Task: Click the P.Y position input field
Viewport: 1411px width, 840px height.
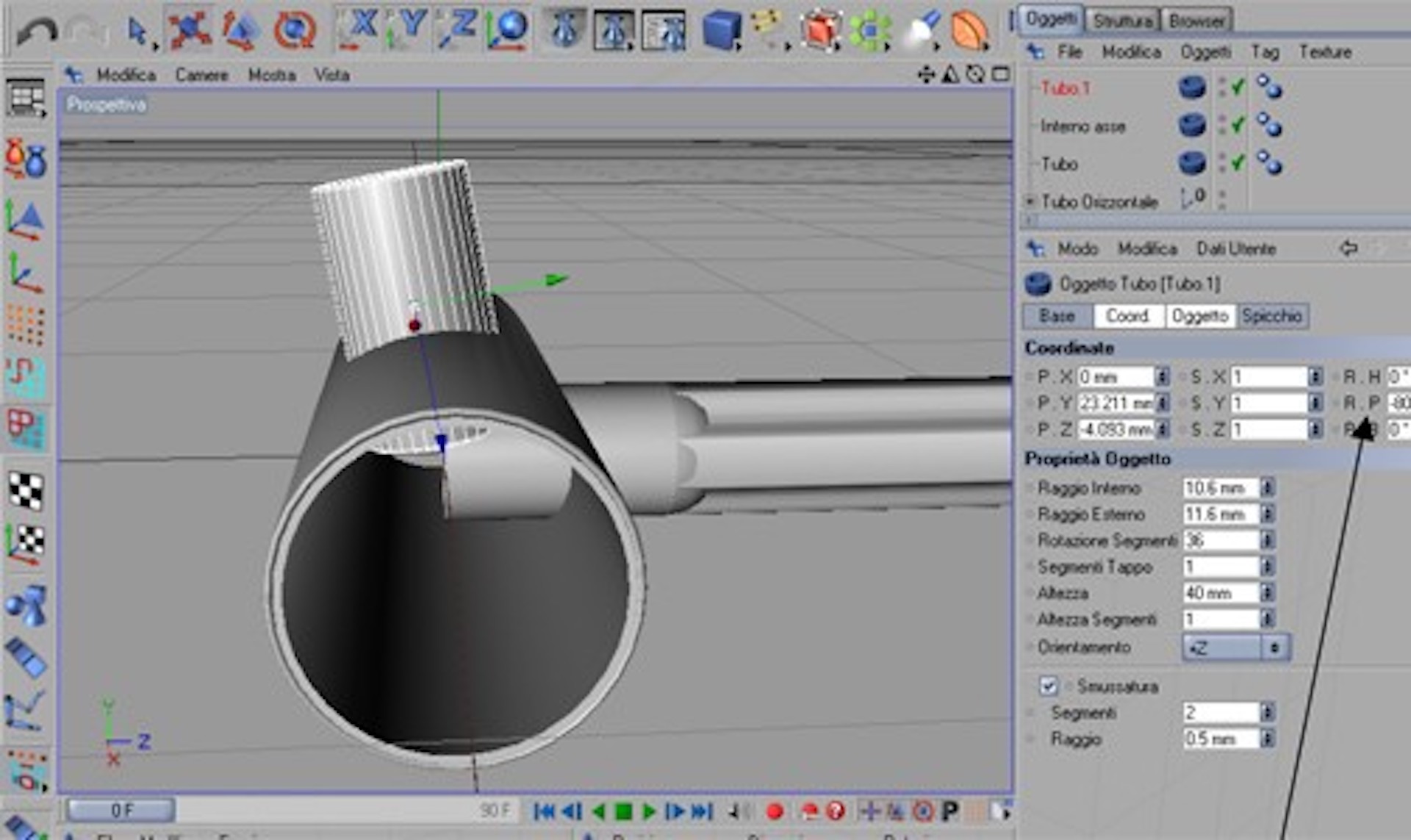Action: pyautogui.click(x=1116, y=403)
